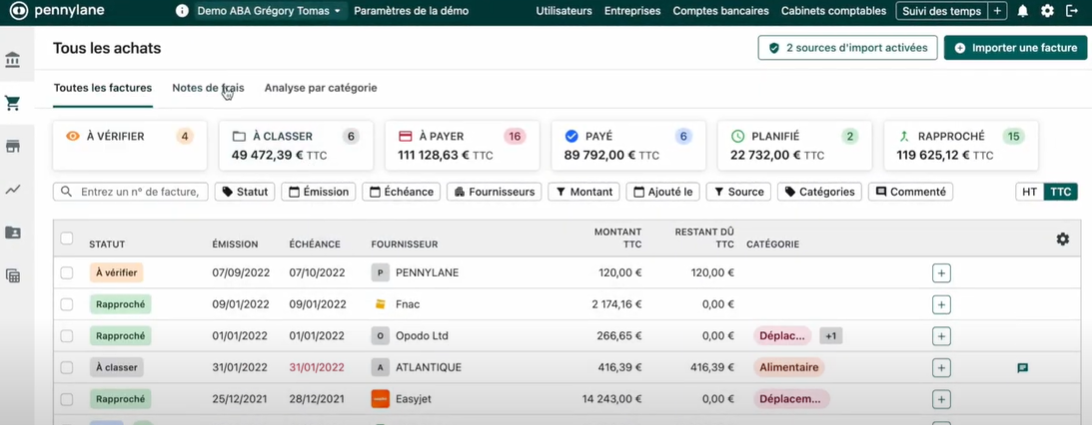Image resolution: width=1092 pixels, height=425 pixels.
Task: Select the À vérifier summary card
Action: [x=130, y=146]
